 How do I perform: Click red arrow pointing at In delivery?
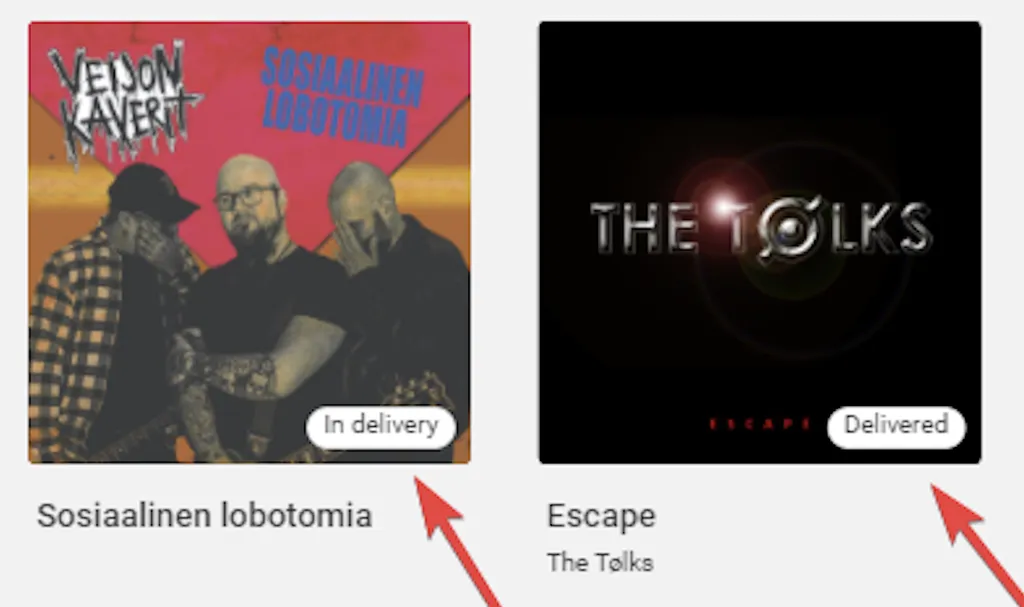tap(457, 542)
